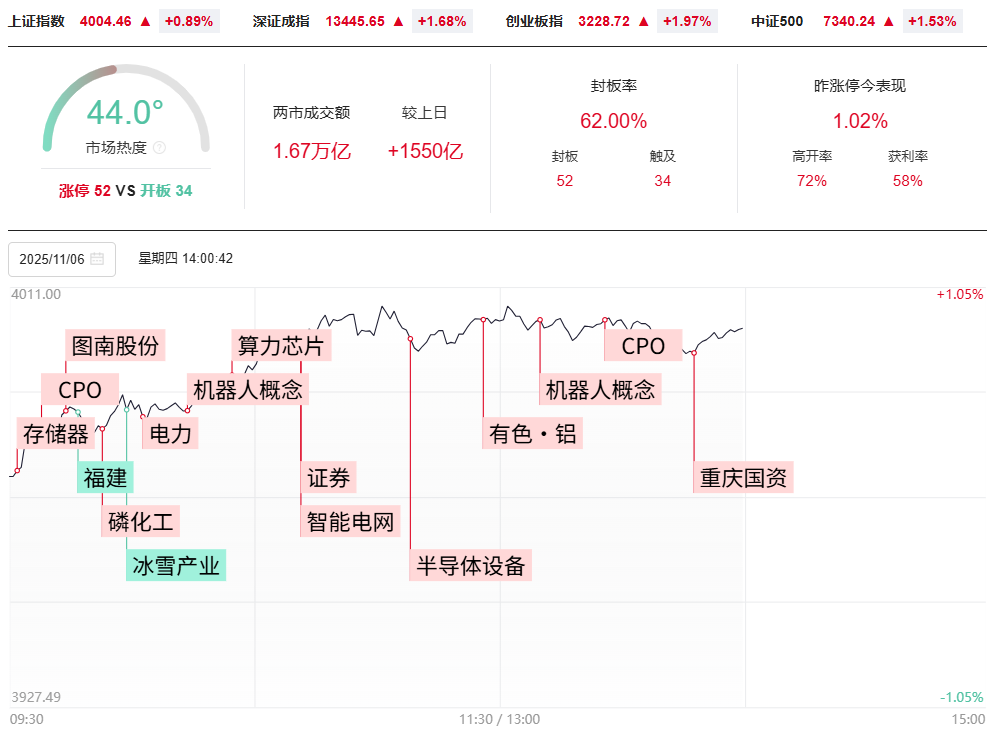Click the up arrow beside 中证500
The image size is (999, 738).
click(889, 20)
